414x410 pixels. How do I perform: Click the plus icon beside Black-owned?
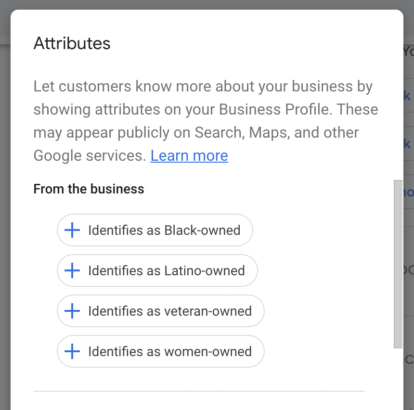point(72,230)
